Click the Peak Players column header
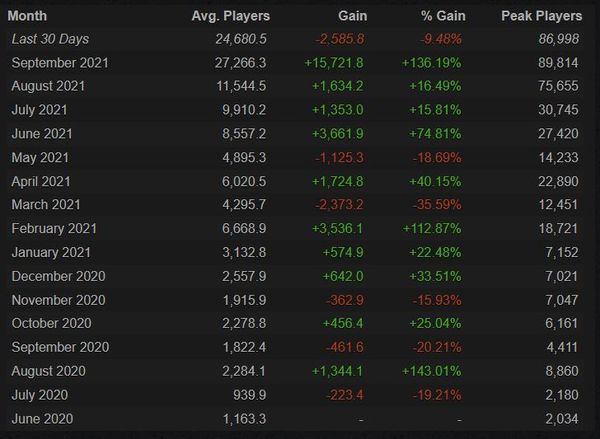Viewport: 600px width, 439px height. point(541,16)
